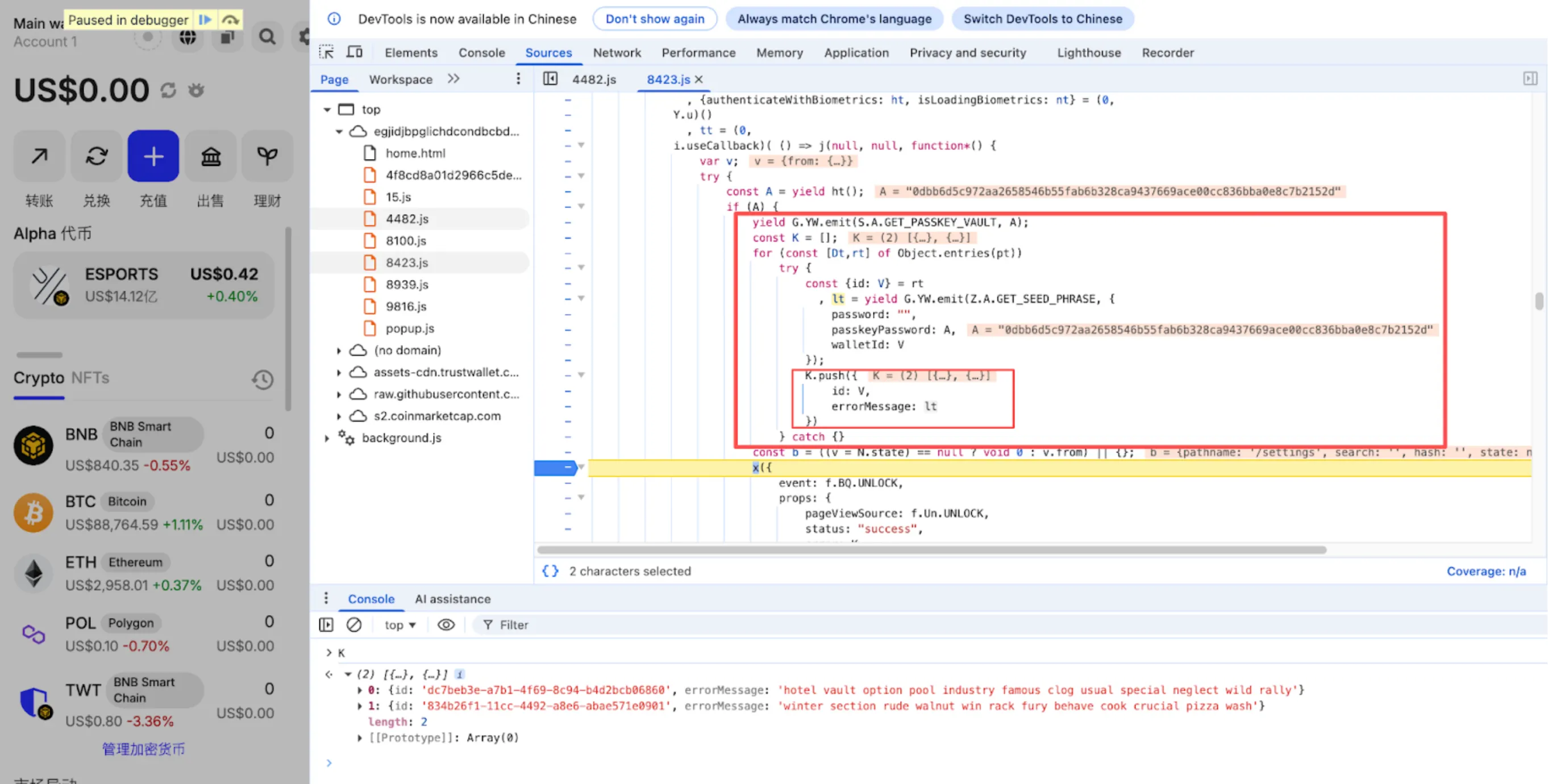
Task: Click the search icon in the wallet header
Action: [x=267, y=37]
